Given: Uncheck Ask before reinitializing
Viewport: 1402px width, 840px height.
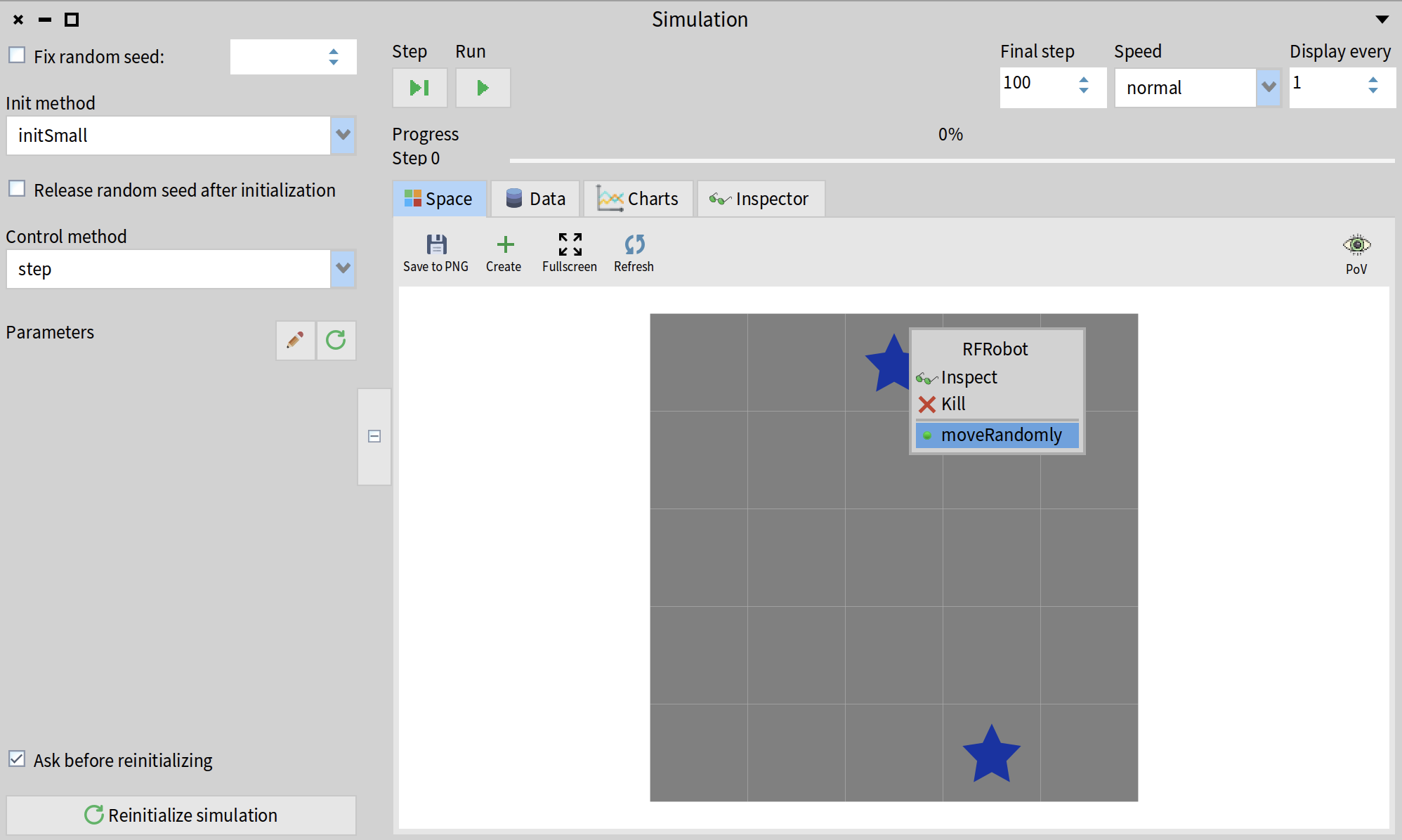Looking at the screenshot, I should point(17,759).
